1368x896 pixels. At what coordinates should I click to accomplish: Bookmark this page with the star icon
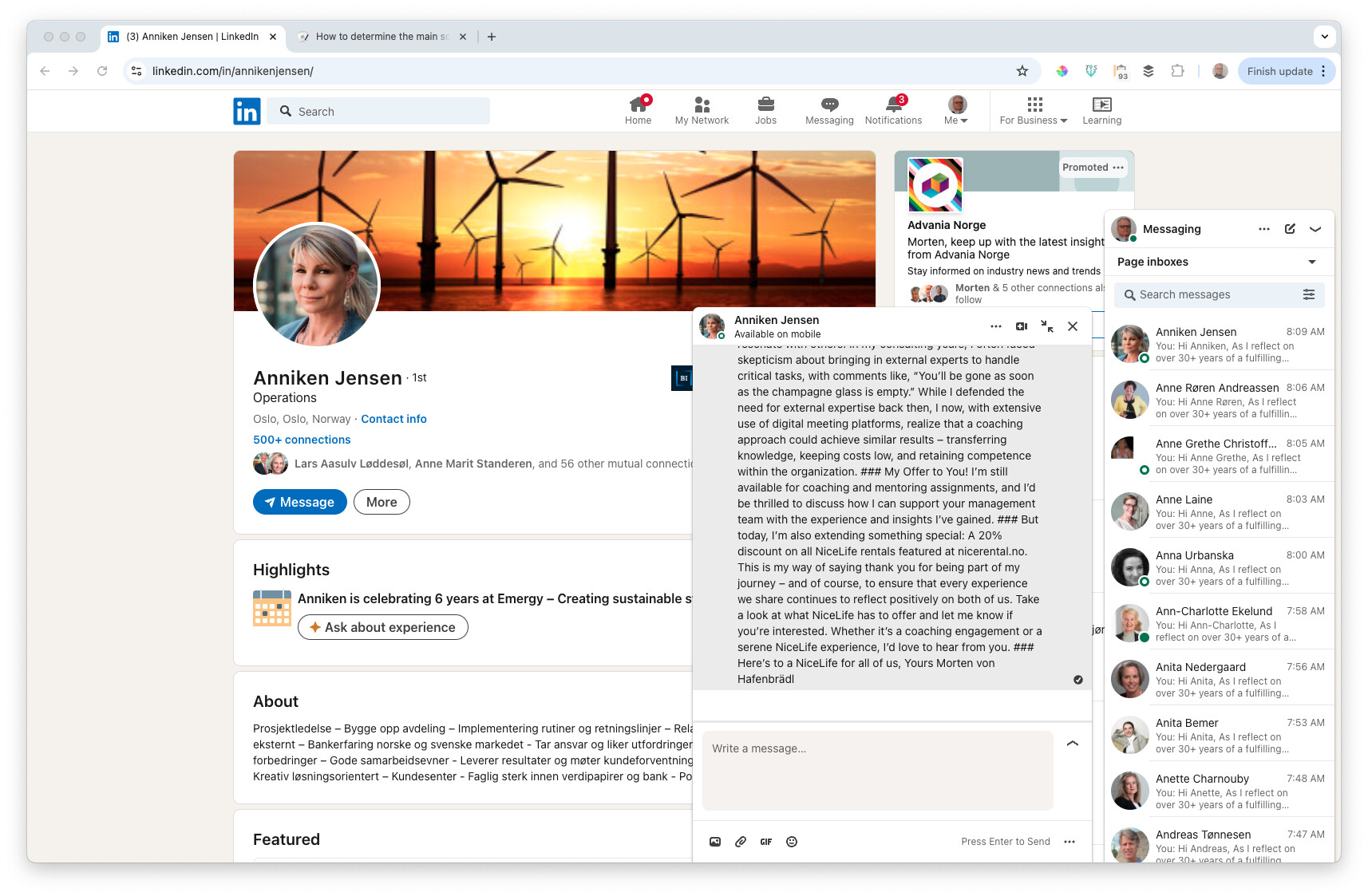click(1022, 71)
